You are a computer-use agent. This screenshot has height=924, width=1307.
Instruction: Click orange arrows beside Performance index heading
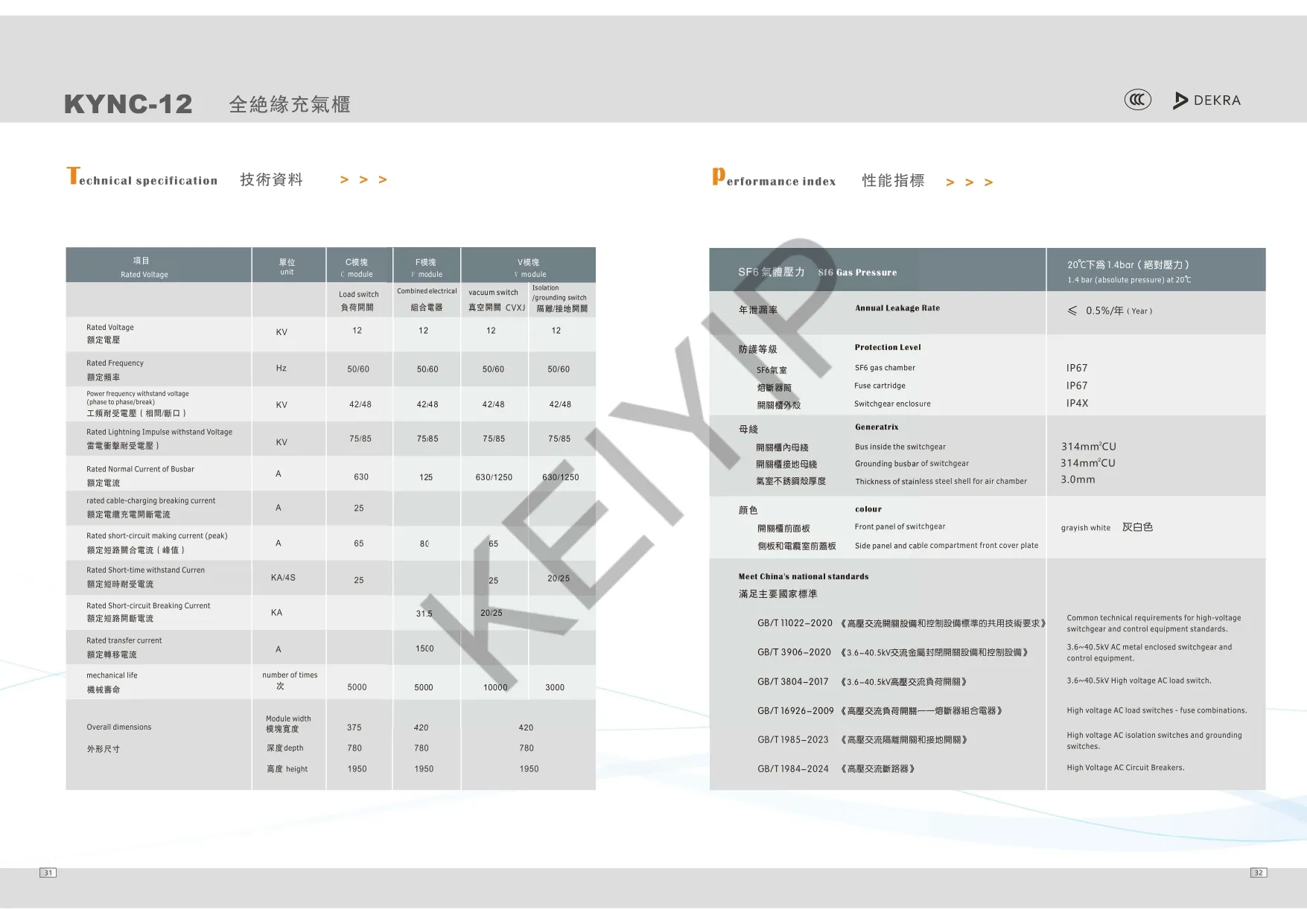(969, 182)
